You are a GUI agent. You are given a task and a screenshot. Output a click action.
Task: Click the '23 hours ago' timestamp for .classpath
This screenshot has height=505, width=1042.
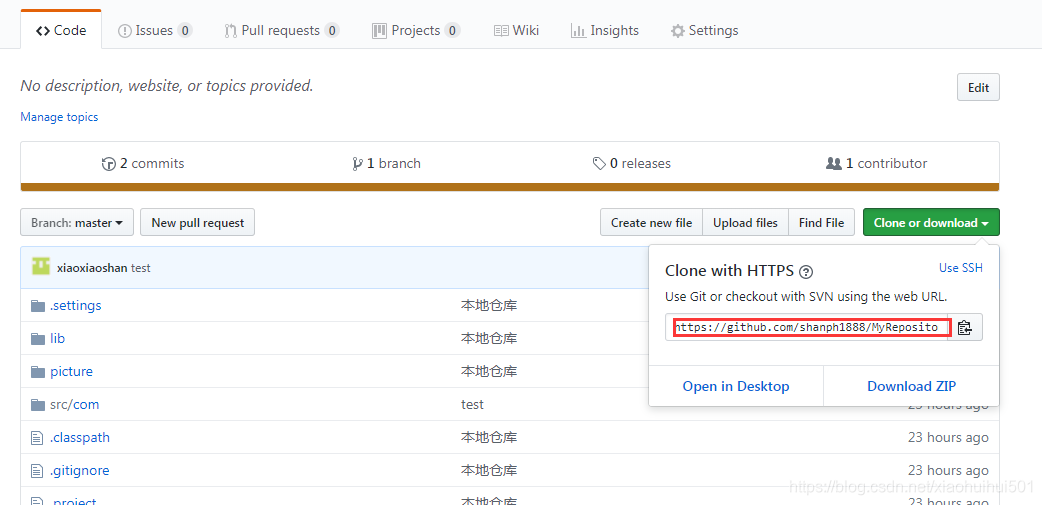click(x=948, y=437)
